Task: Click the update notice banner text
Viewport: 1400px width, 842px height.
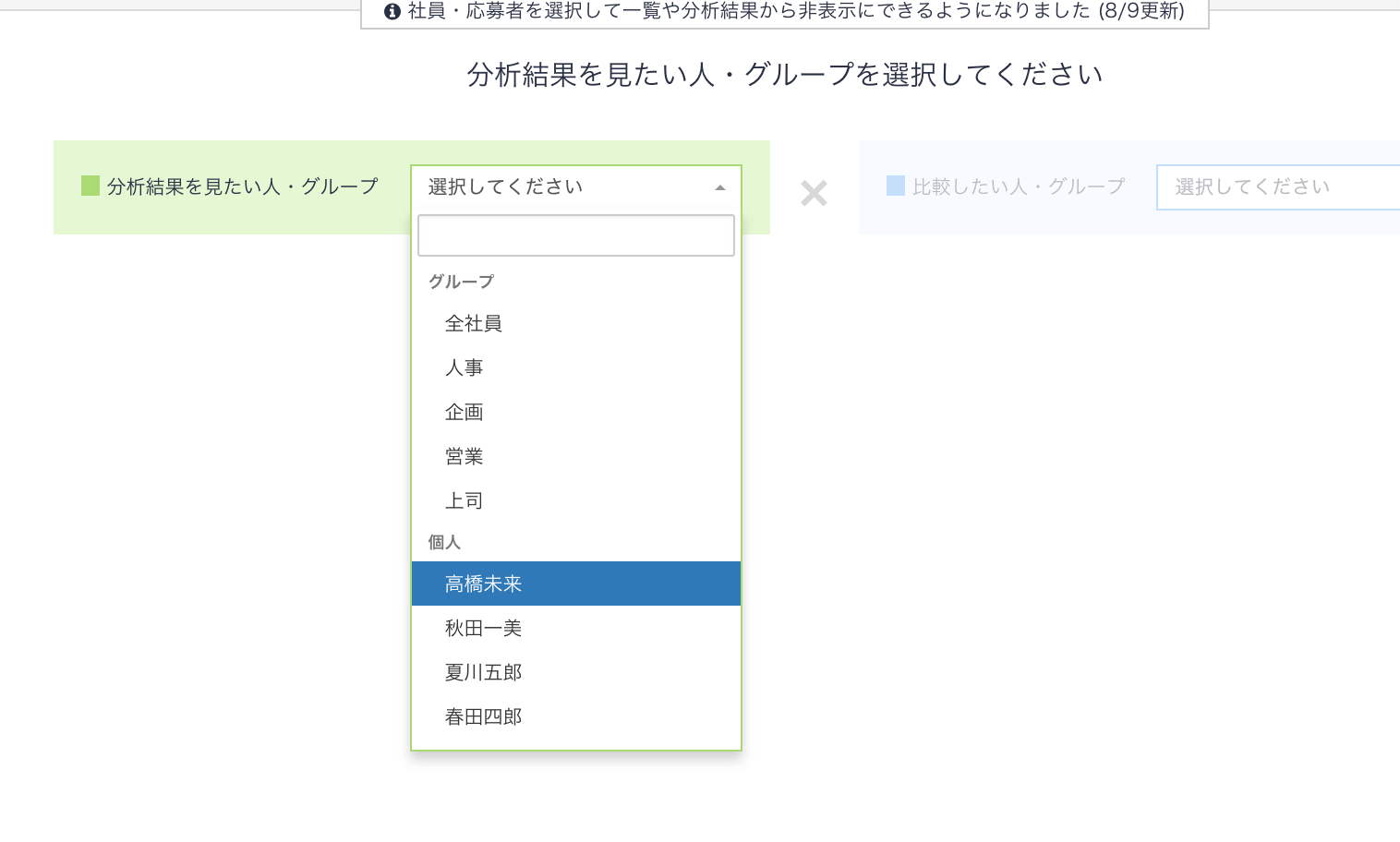Action: 794,11
